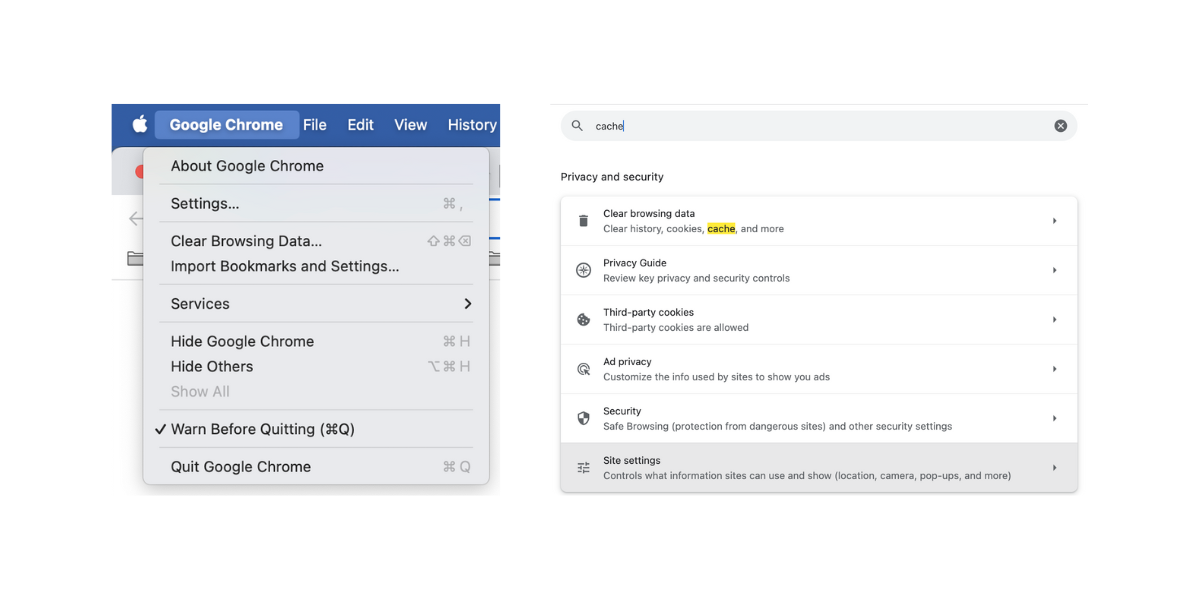Expand the Clear browsing data row arrow
1200x600 pixels.
pos(1054,221)
